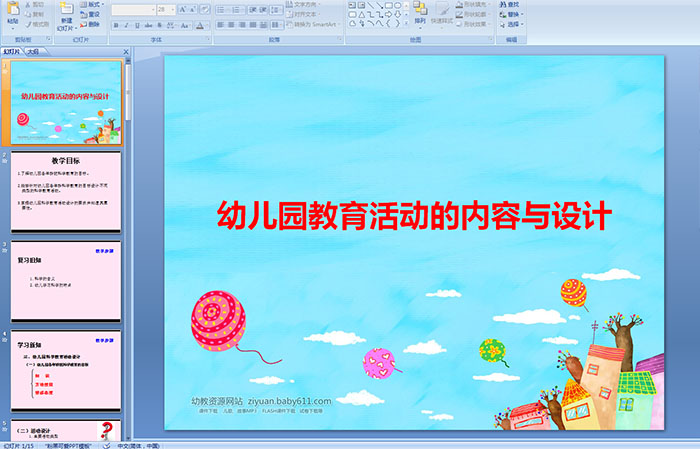Click Convert to SmartArt
This screenshot has height=449, width=700.
click(313, 24)
